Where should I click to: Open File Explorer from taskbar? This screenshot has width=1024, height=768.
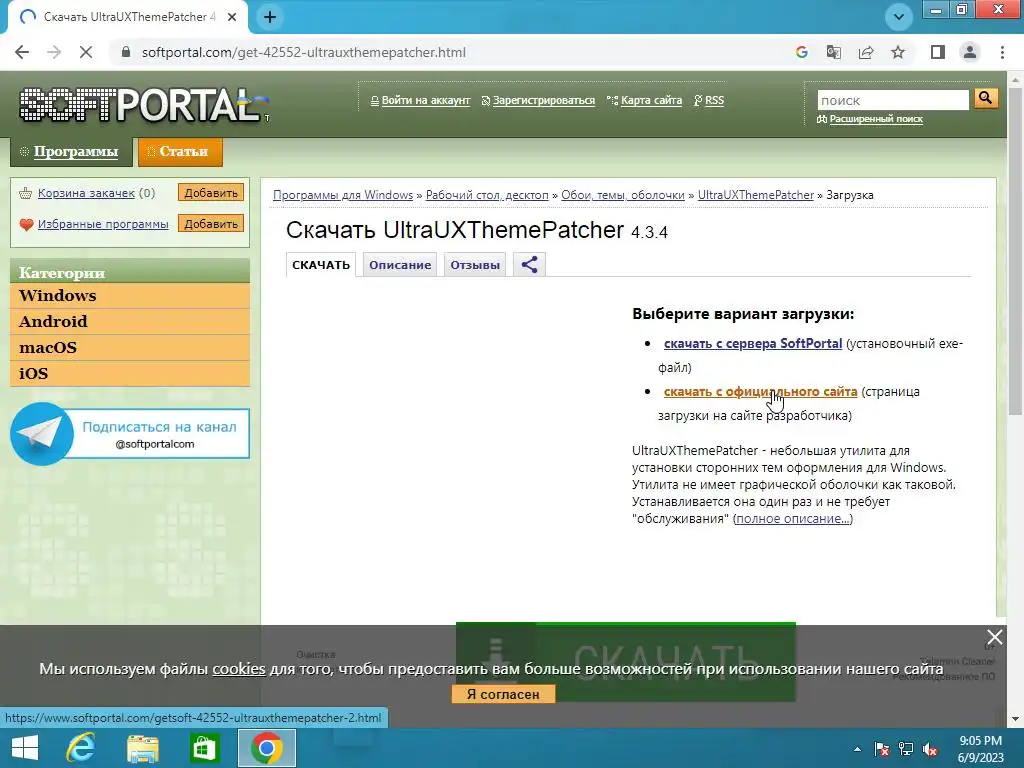tap(143, 748)
